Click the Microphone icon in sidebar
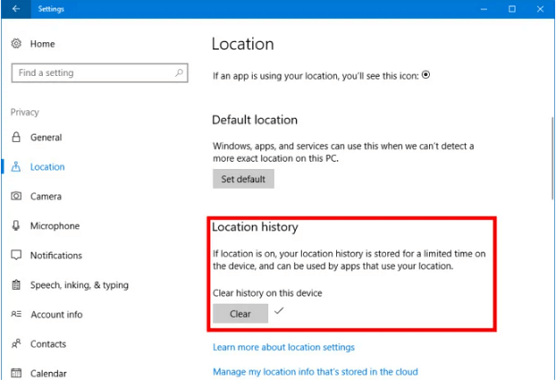 coord(16,225)
